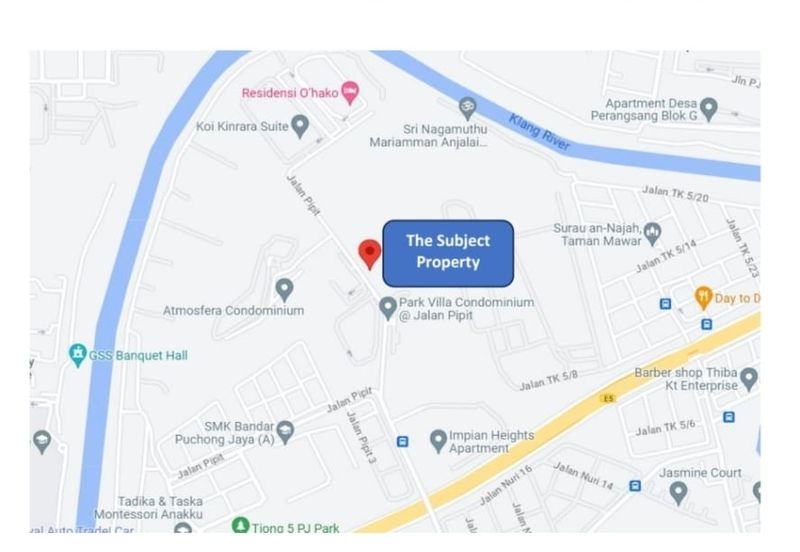Open the Day to Day restaurant icon
The width and height of the screenshot is (800, 552).
[x=704, y=298]
